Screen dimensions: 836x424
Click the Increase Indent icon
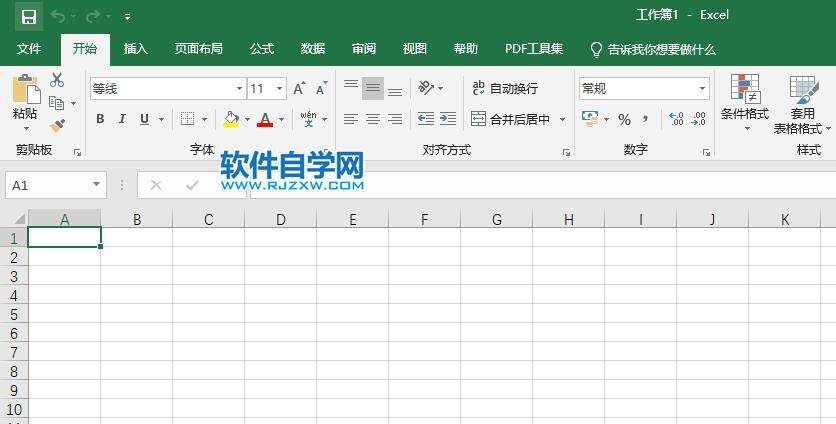click(448, 119)
